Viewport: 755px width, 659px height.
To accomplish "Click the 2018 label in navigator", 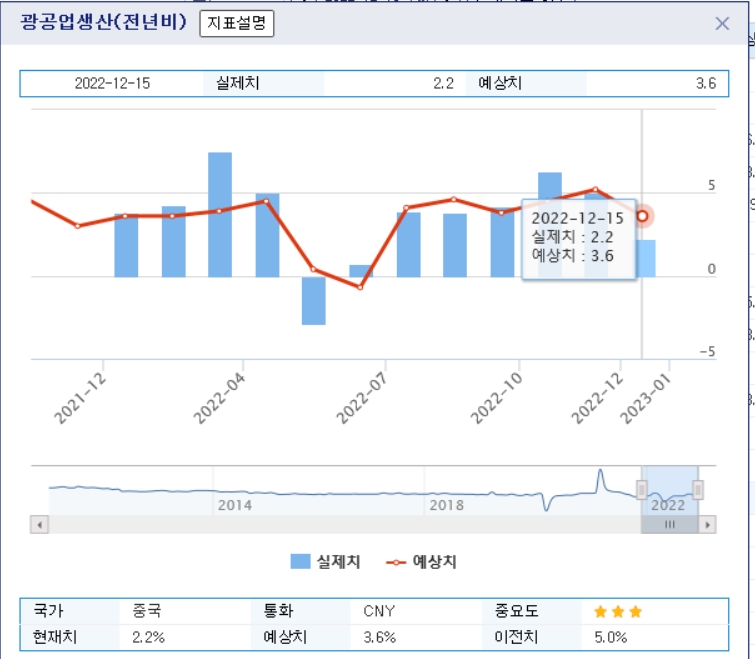I will [x=446, y=505].
